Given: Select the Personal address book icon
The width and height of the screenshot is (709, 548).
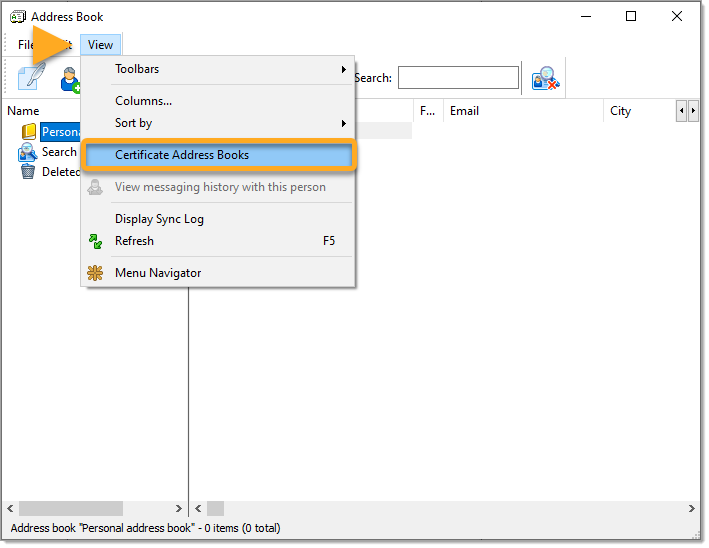Looking at the screenshot, I should coord(28,132).
